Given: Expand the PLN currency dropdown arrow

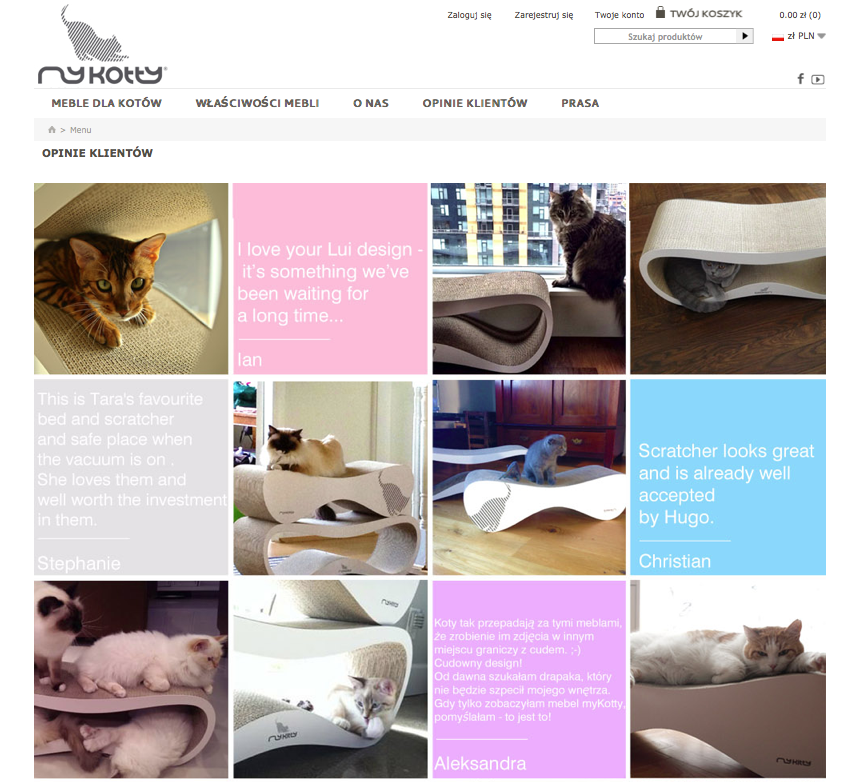Looking at the screenshot, I should (821, 36).
